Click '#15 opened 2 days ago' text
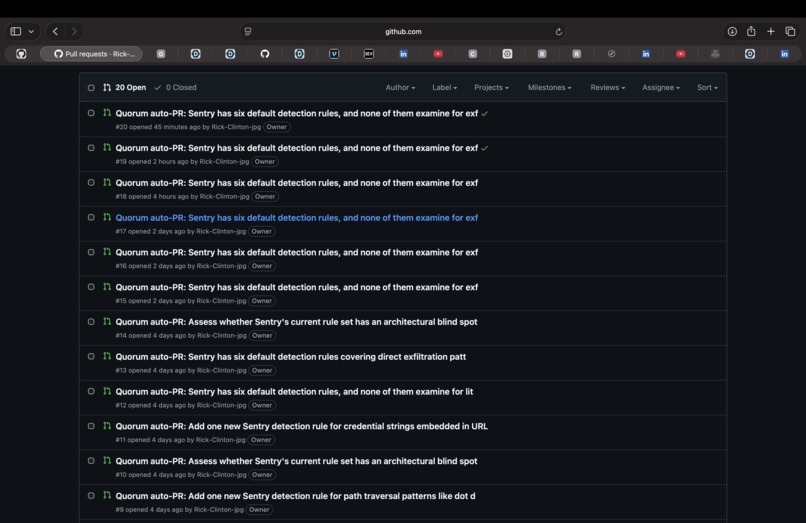Viewport: 806px width, 523px height. tap(150, 301)
